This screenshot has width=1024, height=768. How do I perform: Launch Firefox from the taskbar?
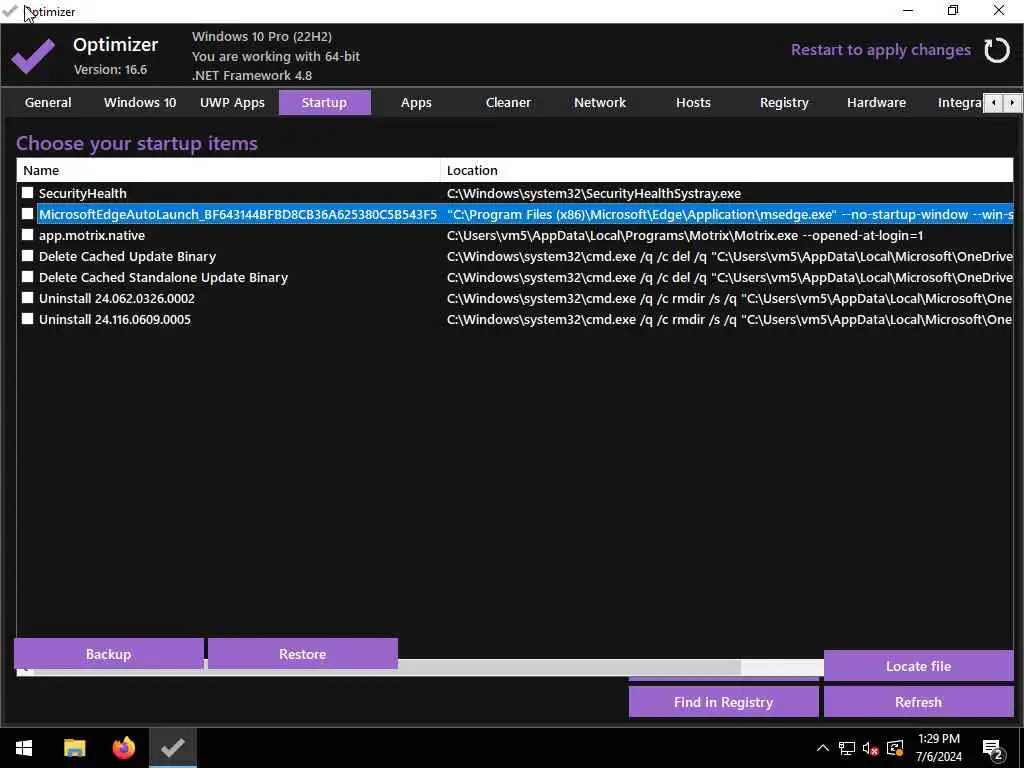pyautogui.click(x=123, y=748)
